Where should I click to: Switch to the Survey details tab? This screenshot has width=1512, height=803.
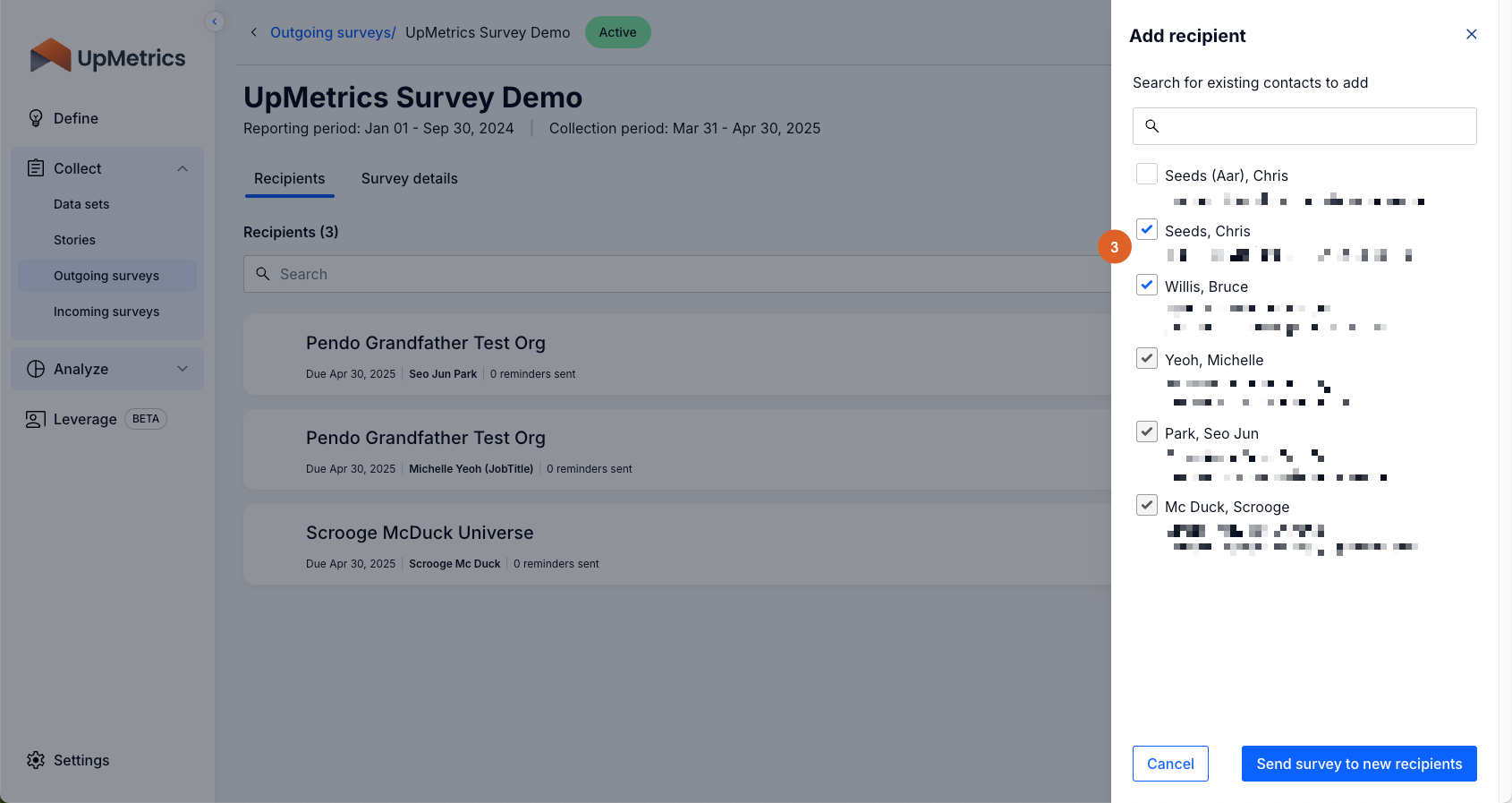coord(409,178)
